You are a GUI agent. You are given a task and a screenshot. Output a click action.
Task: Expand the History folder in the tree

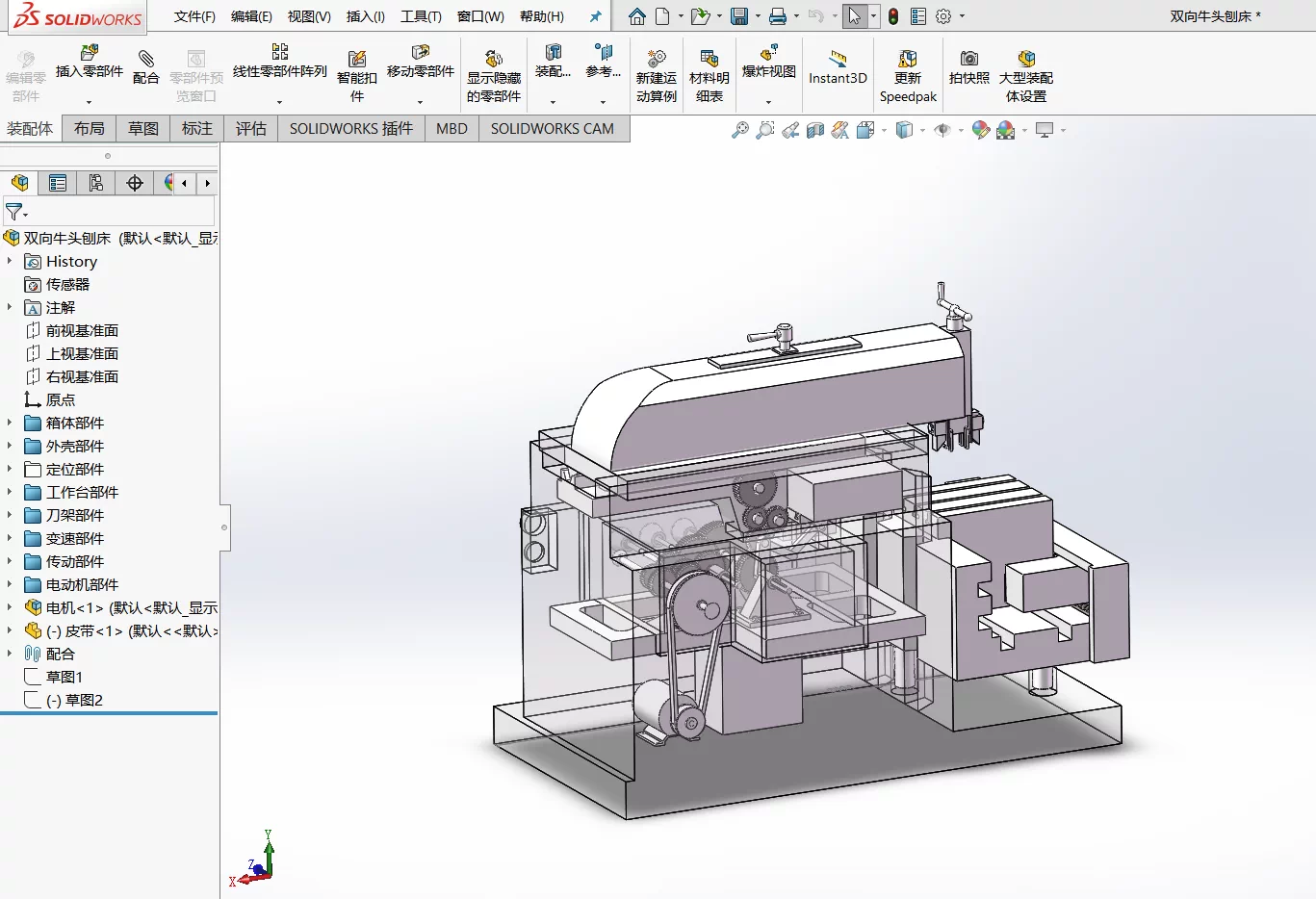tap(10, 261)
